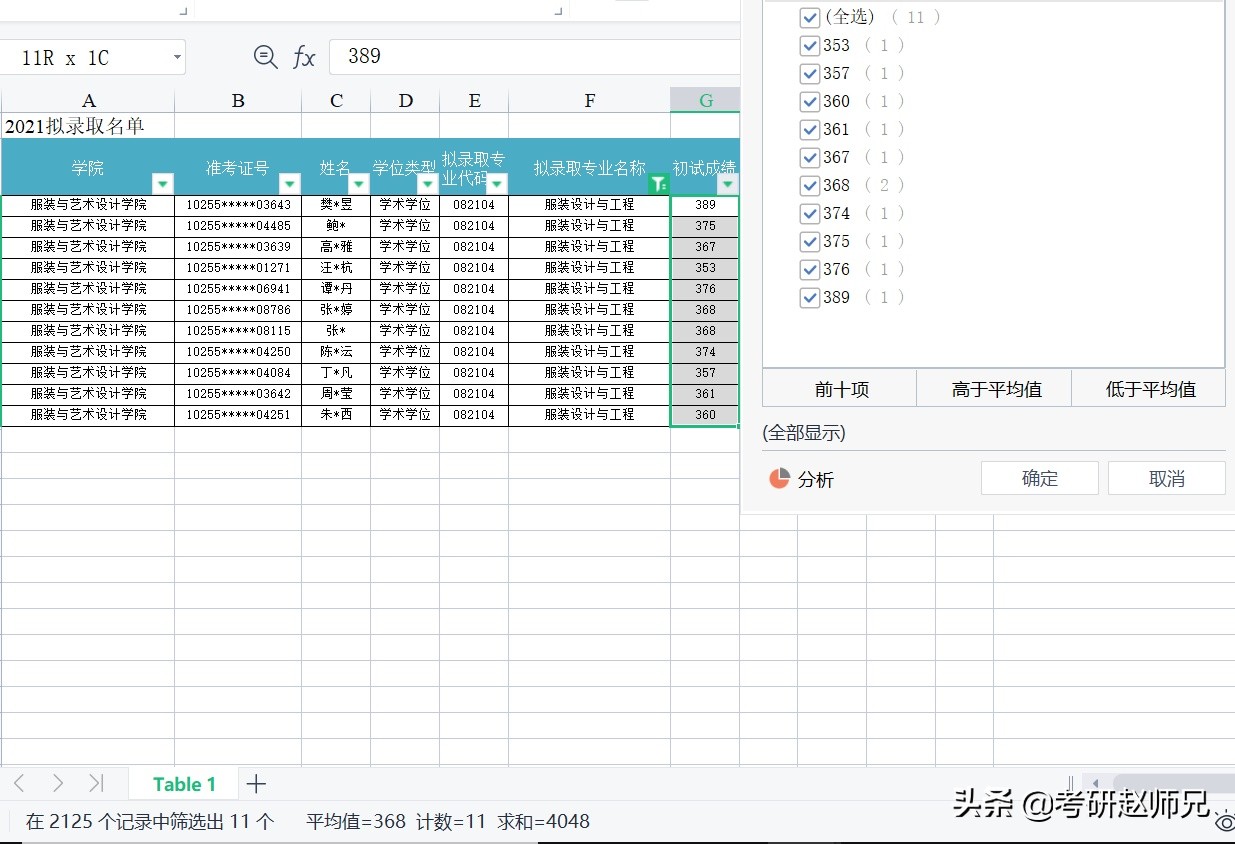
Task: Open the Name Box dropdown arrow
Action: tap(175, 57)
